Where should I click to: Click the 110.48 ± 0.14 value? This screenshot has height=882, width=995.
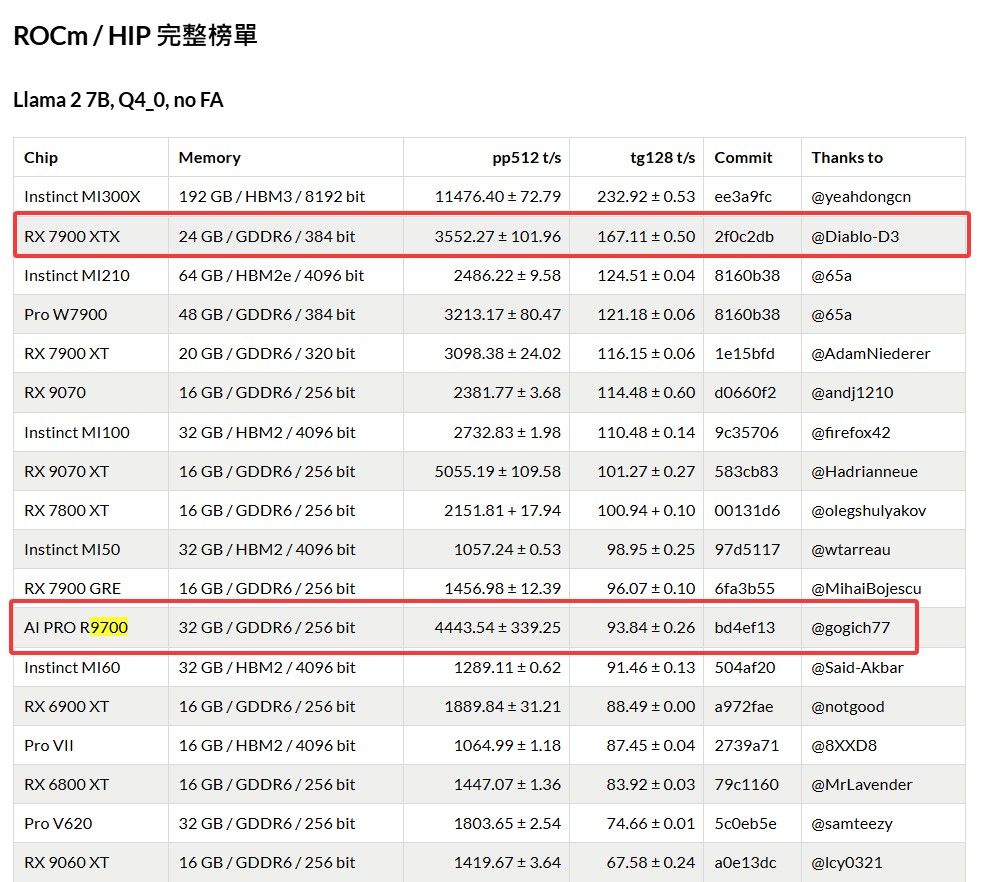(646, 433)
